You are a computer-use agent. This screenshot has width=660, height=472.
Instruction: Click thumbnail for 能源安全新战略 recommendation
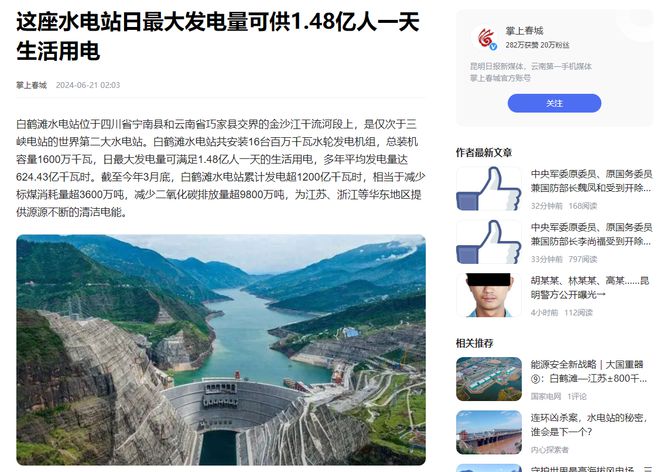(x=489, y=379)
